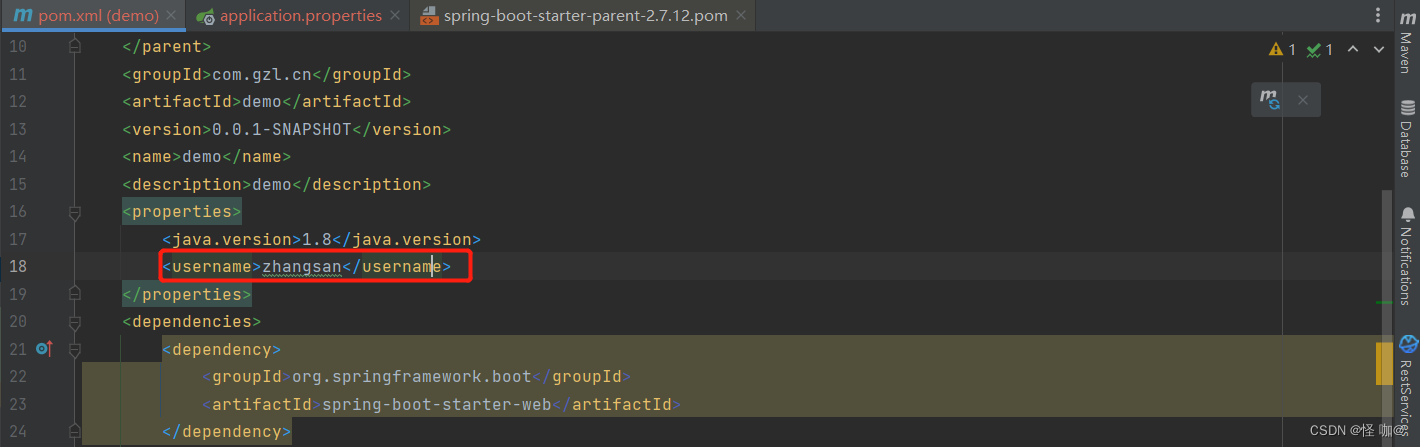Close the application.properties tab
The image size is (1420, 447).
[x=395, y=16]
